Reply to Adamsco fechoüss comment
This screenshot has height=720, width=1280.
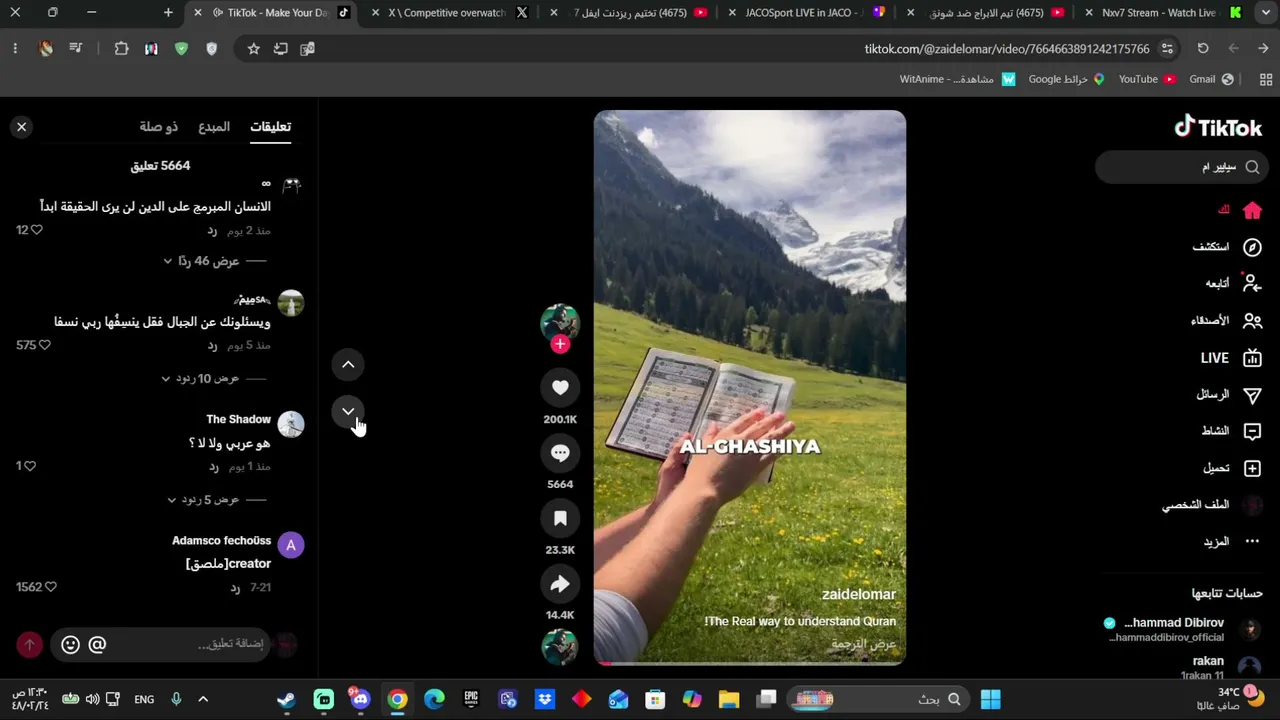[235, 588]
